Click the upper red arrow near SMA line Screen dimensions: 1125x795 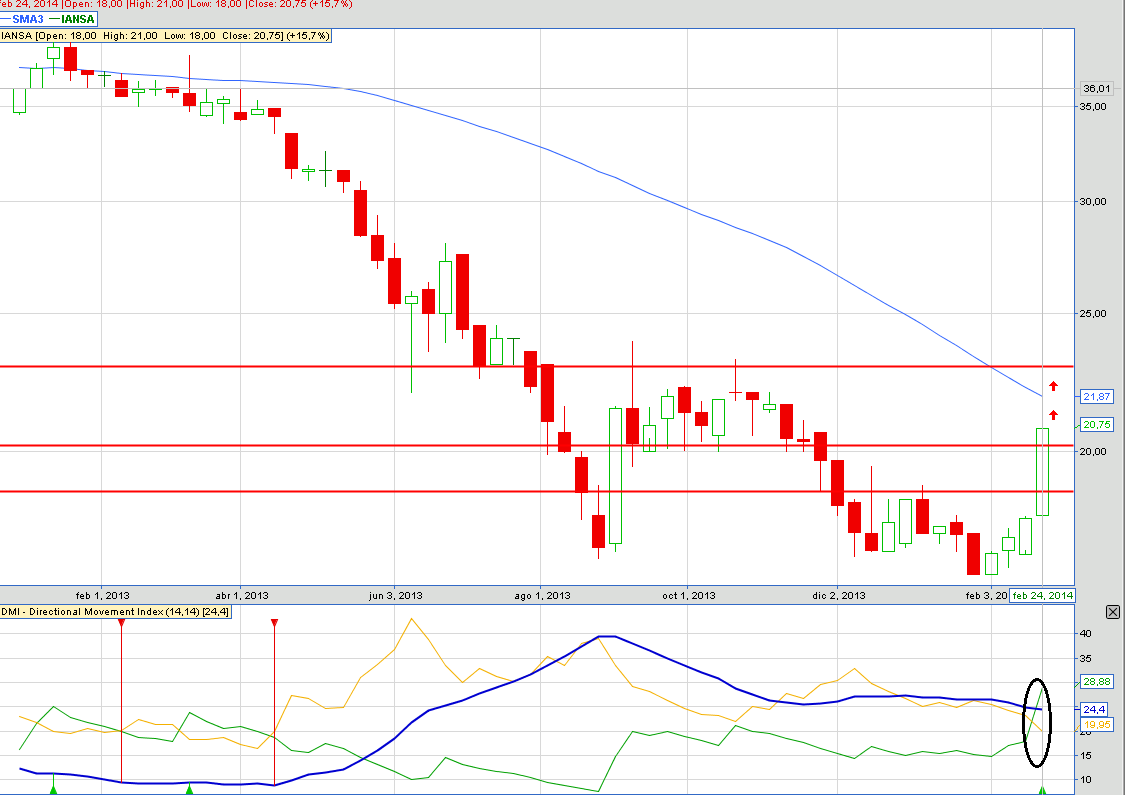(x=1053, y=386)
